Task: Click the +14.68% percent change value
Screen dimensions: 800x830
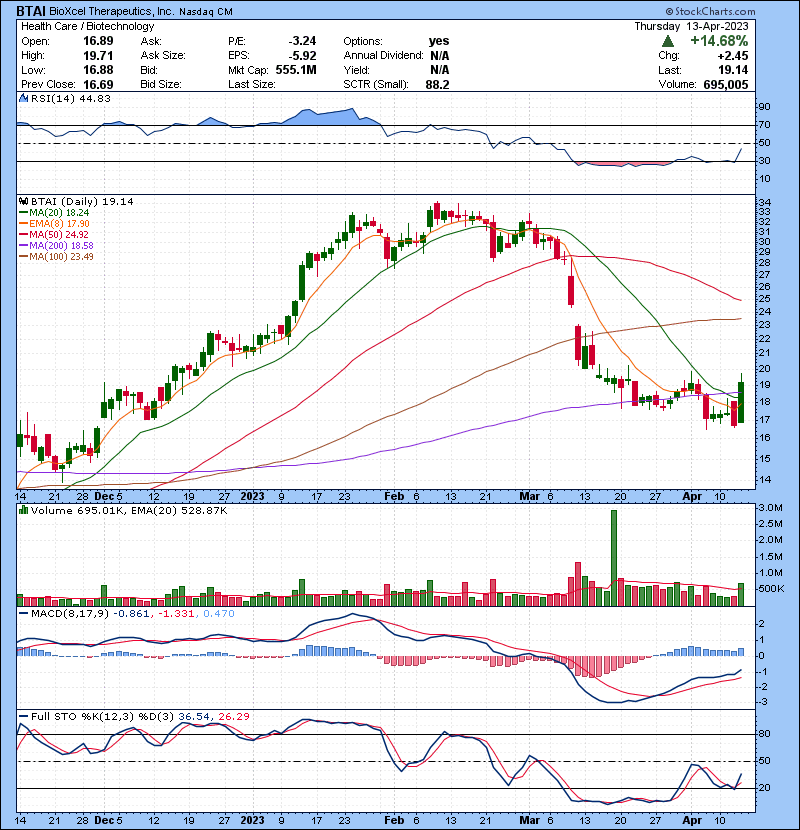Action: click(x=718, y=41)
